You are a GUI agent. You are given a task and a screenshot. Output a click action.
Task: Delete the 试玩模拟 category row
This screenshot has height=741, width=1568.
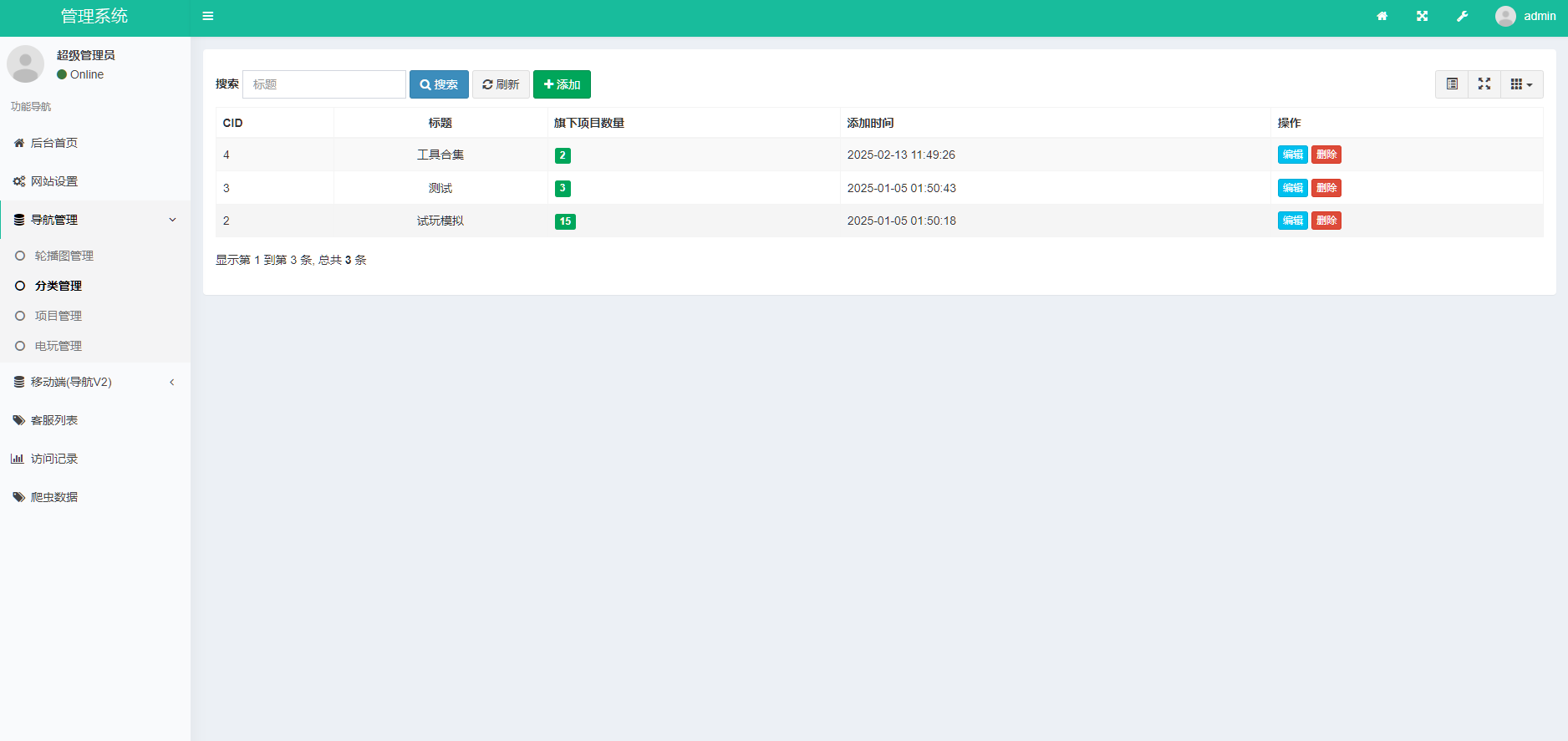(1326, 221)
